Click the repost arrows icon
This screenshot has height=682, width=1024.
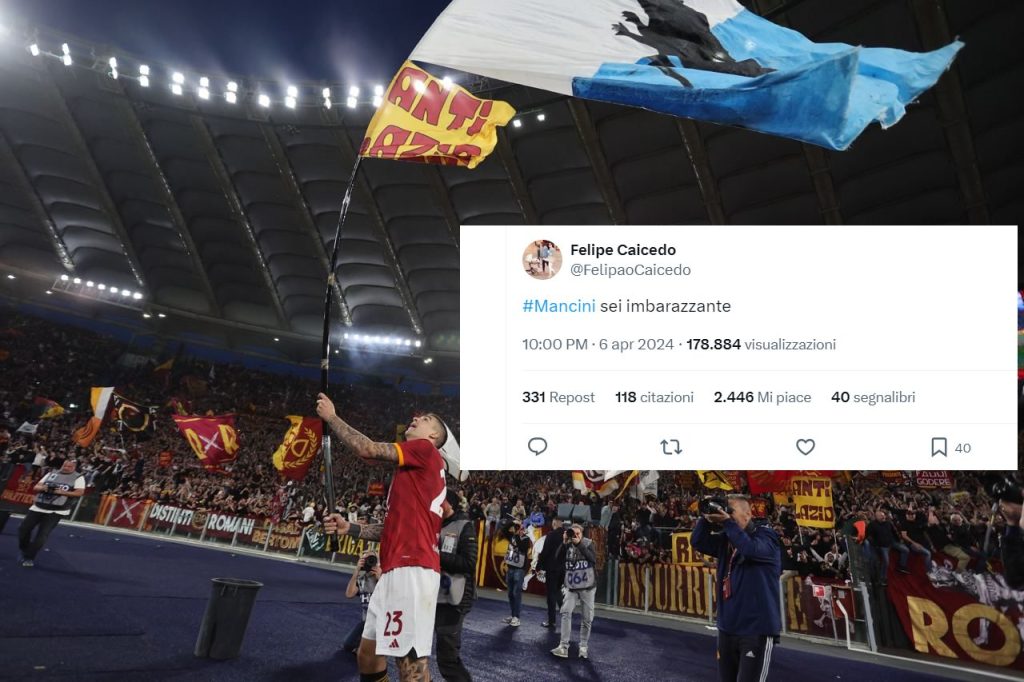[x=671, y=447]
